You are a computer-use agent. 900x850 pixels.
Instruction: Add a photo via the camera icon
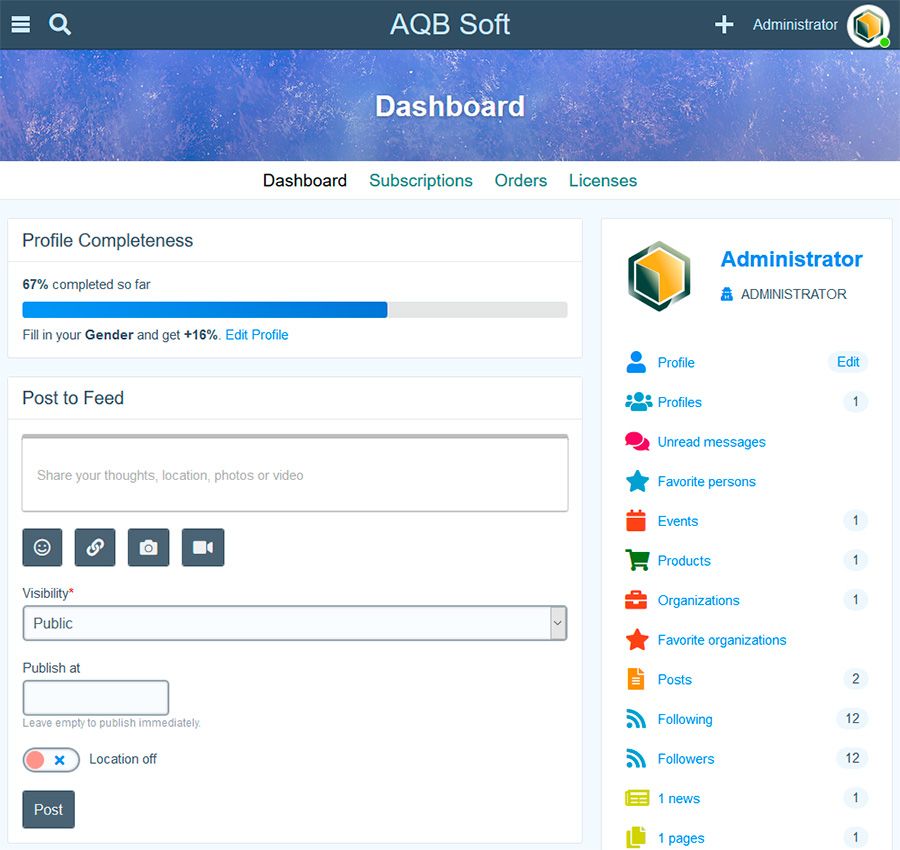point(148,547)
